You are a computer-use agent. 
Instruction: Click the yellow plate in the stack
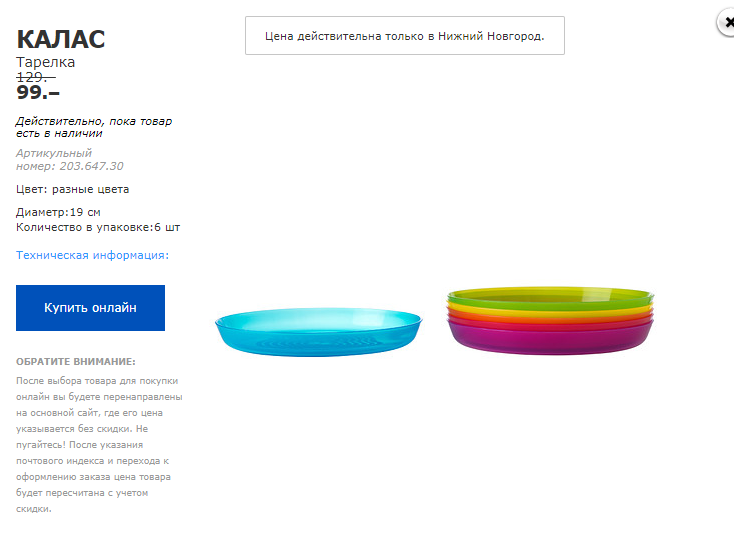pos(550,307)
